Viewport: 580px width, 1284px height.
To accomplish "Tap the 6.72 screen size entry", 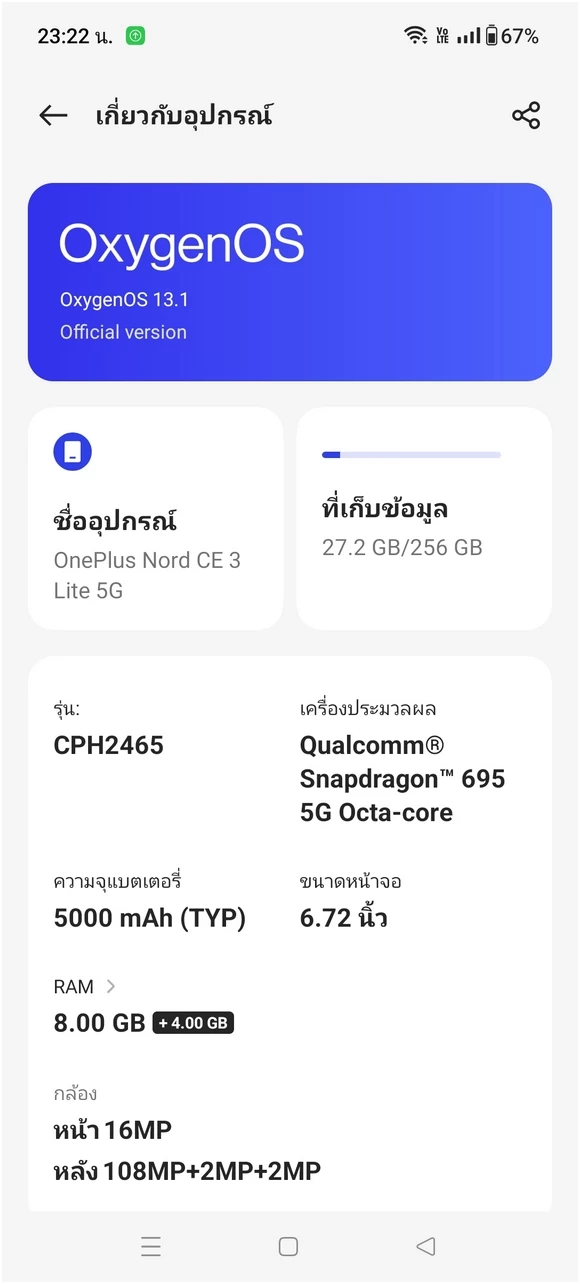I will (x=344, y=917).
